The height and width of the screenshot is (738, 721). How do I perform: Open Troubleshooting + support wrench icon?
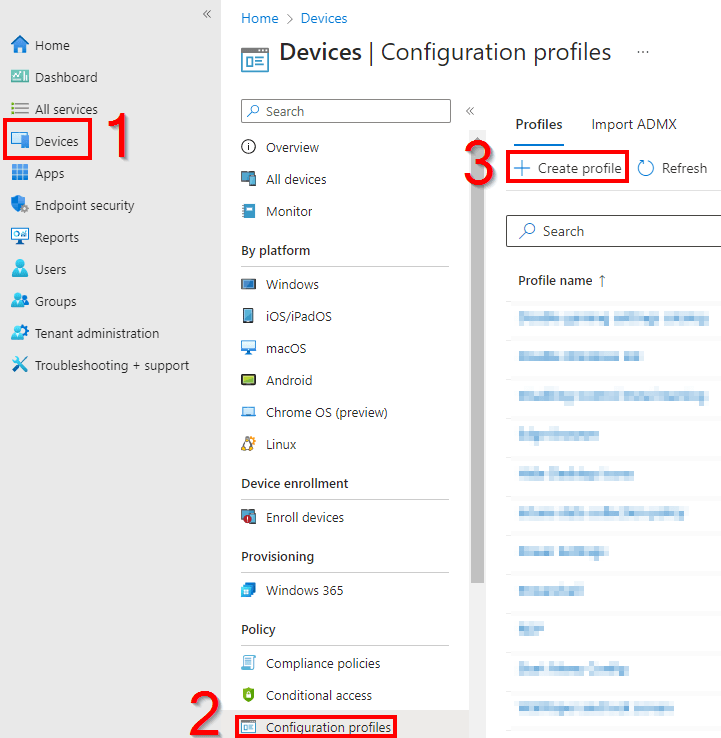click(x=20, y=365)
